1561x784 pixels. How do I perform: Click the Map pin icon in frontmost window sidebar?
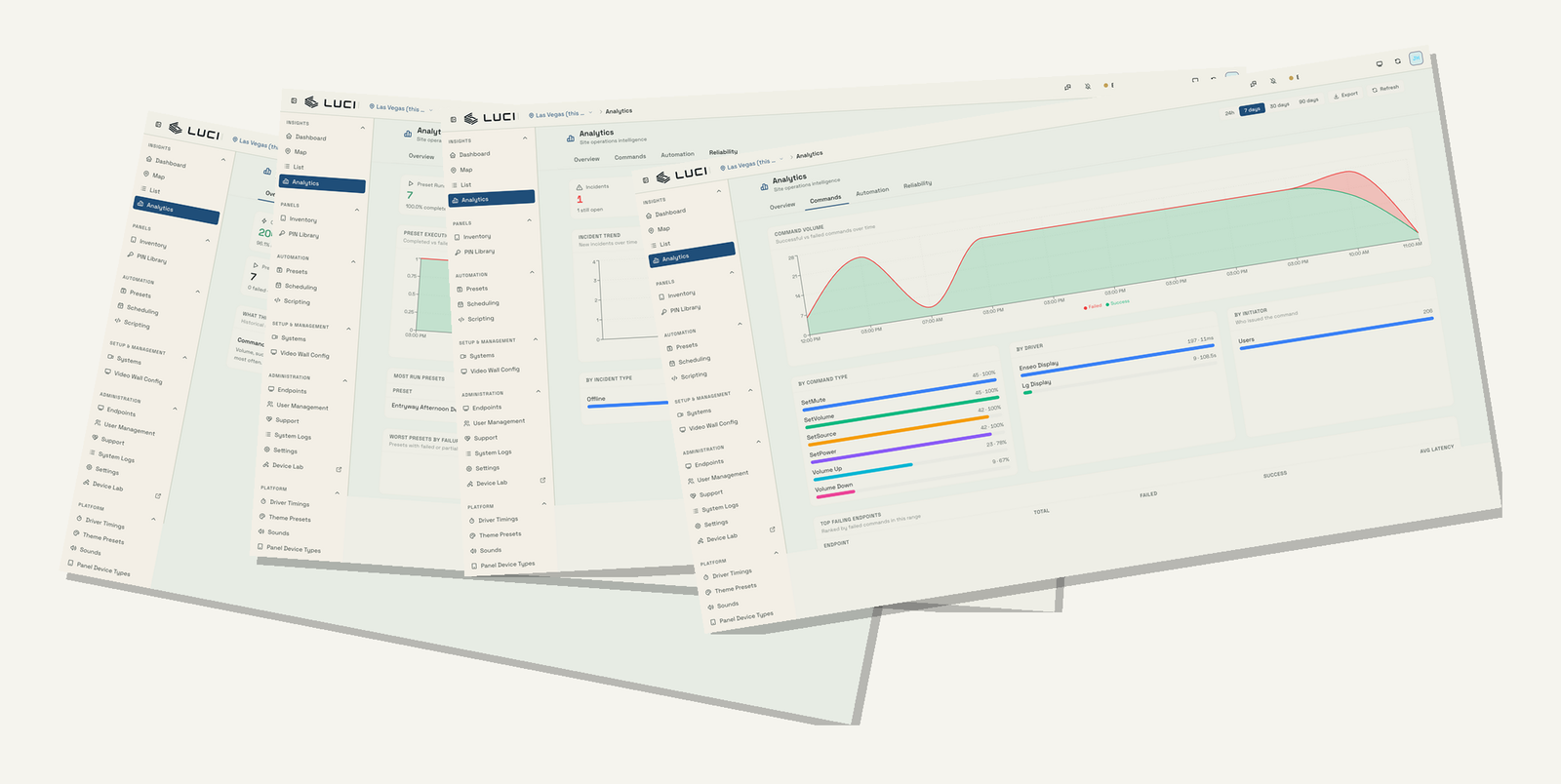pyautogui.click(x=652, y=230)
